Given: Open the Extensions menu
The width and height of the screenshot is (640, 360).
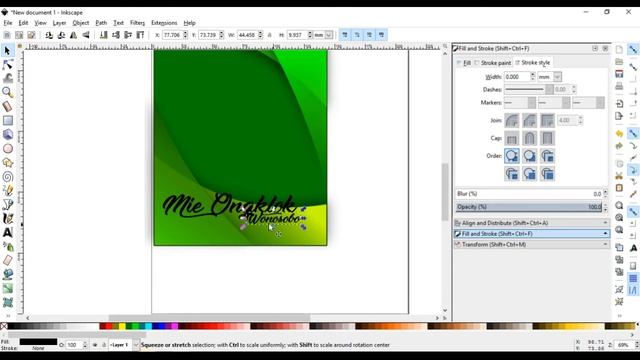Looking at the screenshot, I should point(164,23).
